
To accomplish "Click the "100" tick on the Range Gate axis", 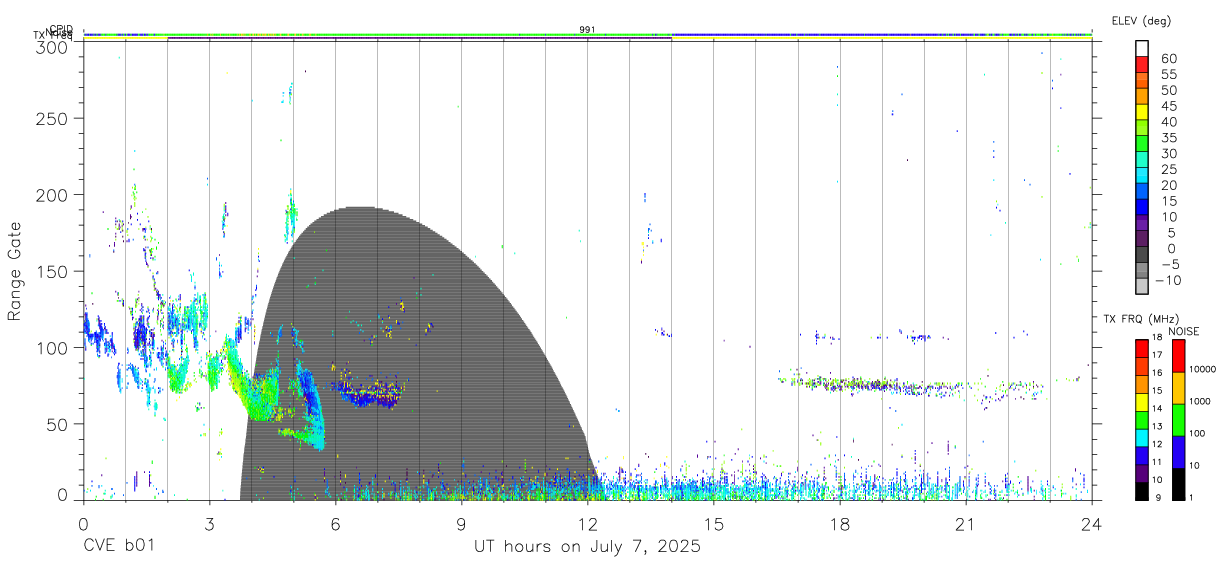I will point(50,348).
